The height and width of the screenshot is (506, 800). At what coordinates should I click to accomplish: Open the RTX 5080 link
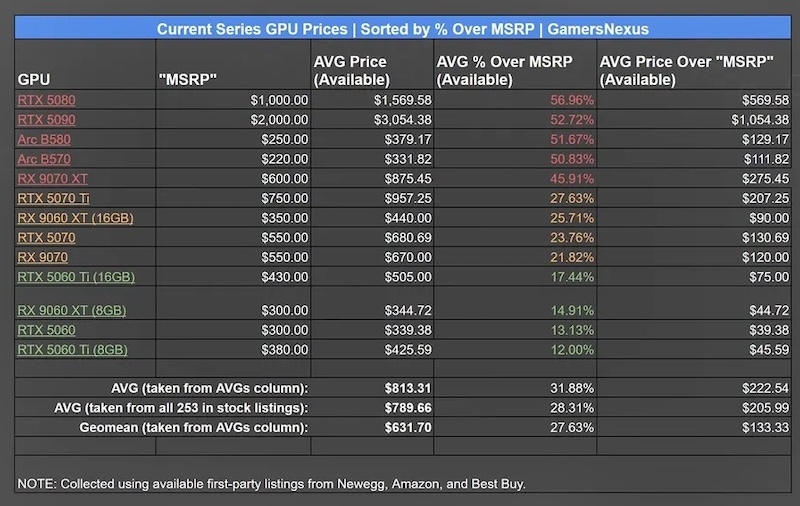click(x=47, y=100)
